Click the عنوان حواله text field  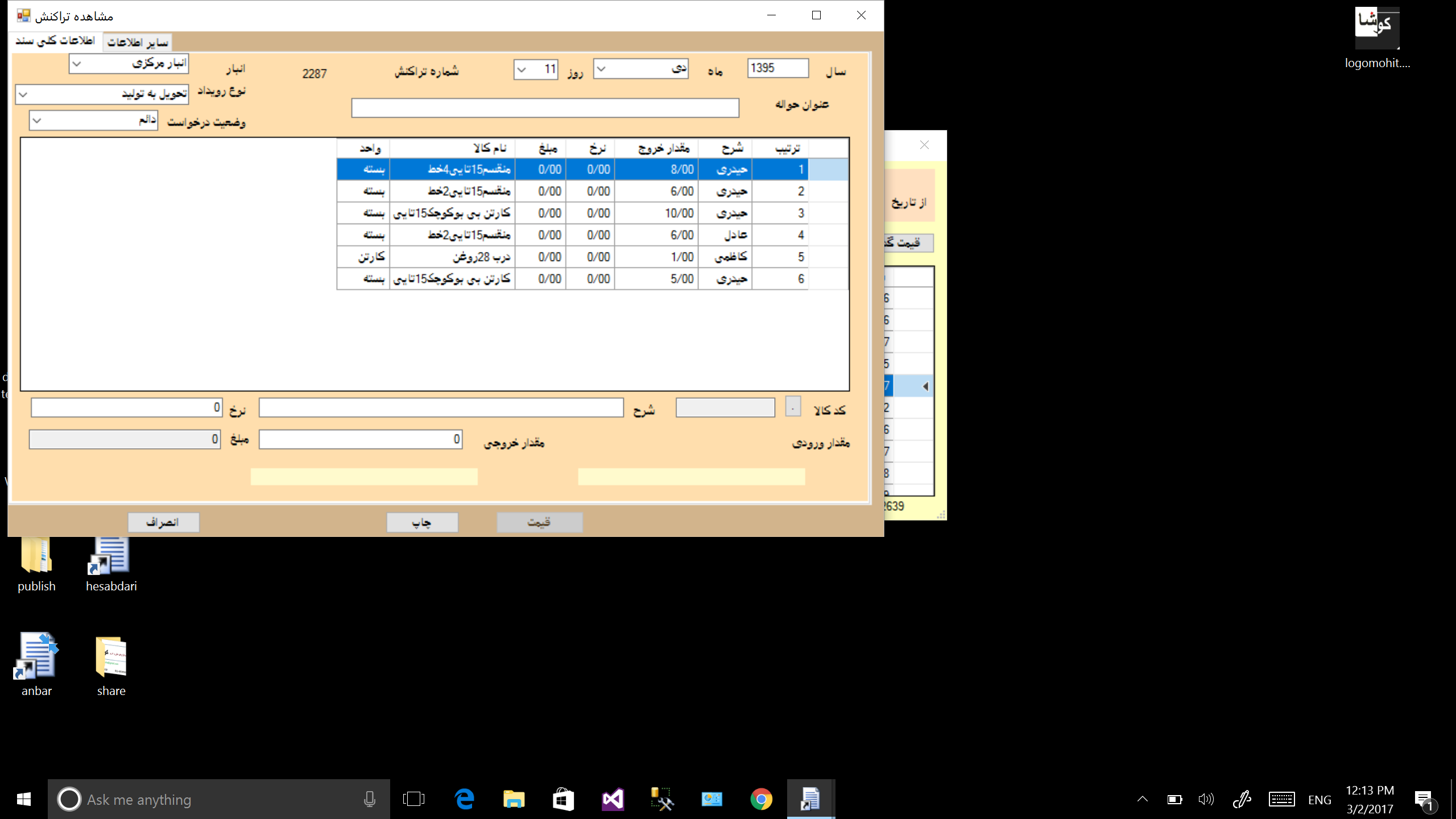[545, 107]
